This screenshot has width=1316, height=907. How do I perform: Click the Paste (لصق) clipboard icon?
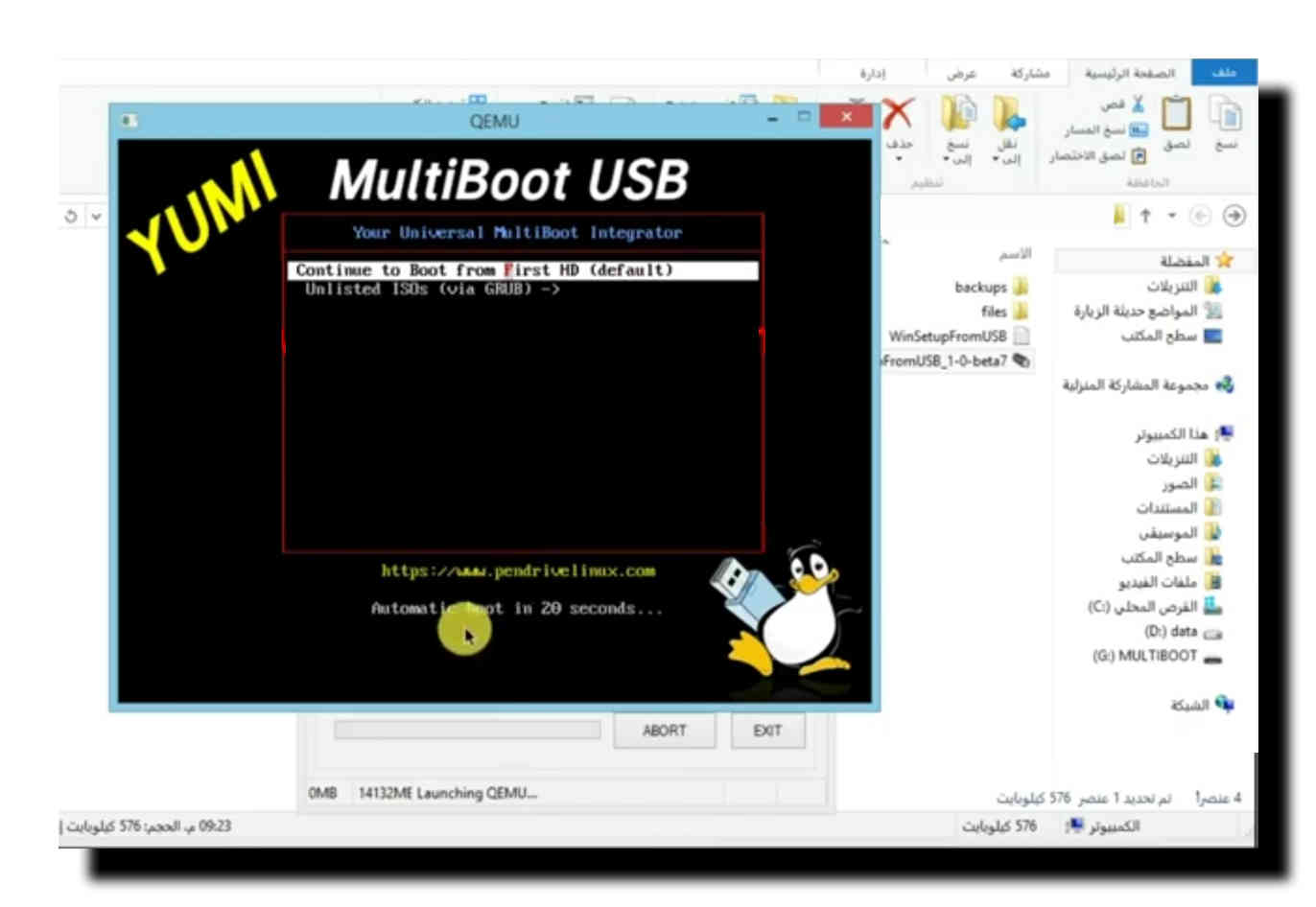(1176, 114)
